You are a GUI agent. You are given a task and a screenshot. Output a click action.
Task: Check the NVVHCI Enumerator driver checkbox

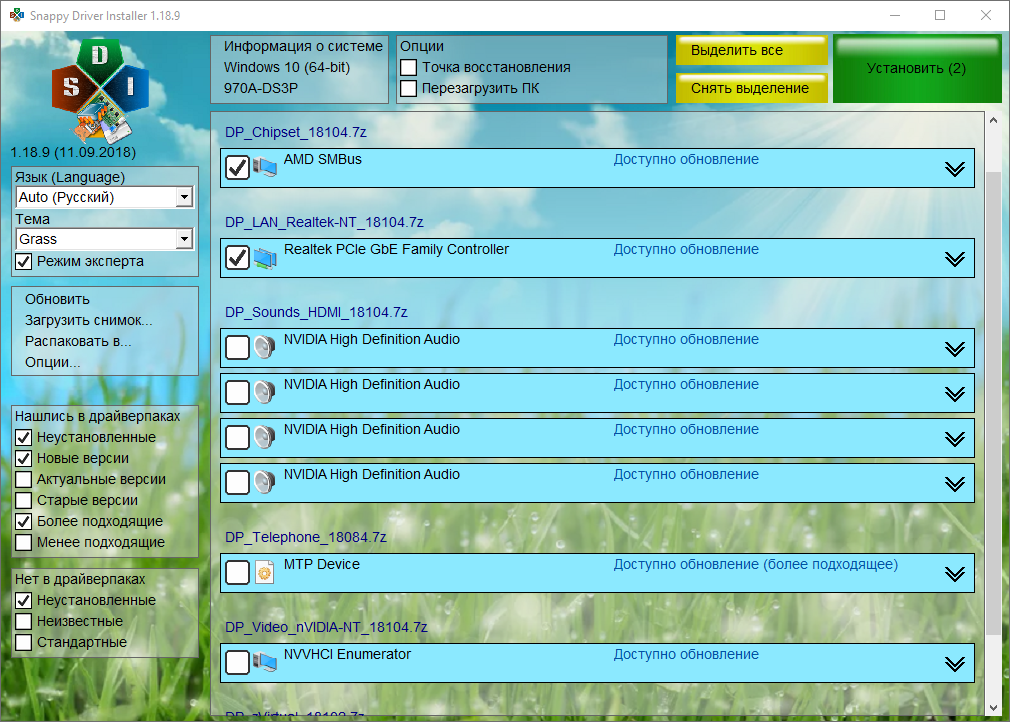click(x=238, y=662)
